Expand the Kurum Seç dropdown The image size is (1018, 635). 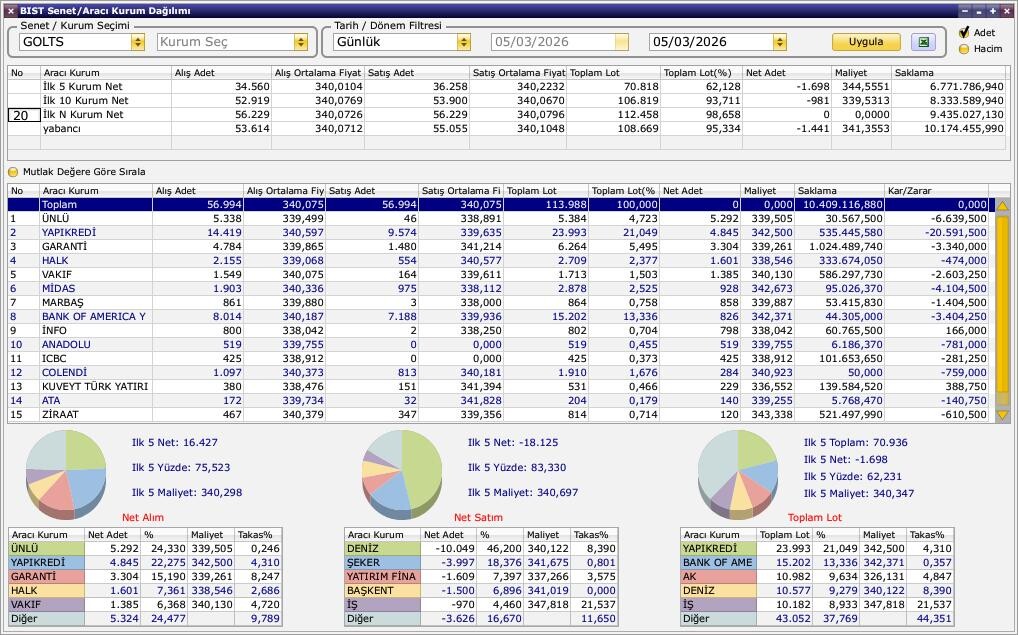coord(300,42)
